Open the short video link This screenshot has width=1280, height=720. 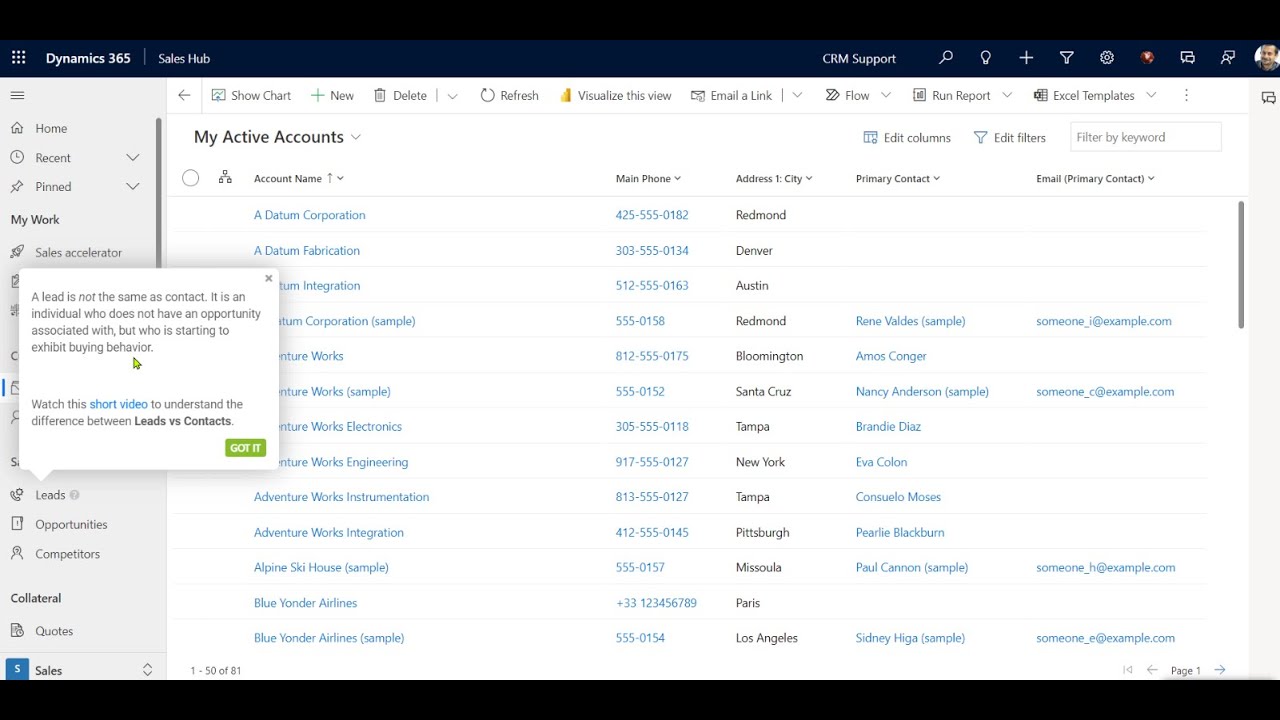(118, 404)
